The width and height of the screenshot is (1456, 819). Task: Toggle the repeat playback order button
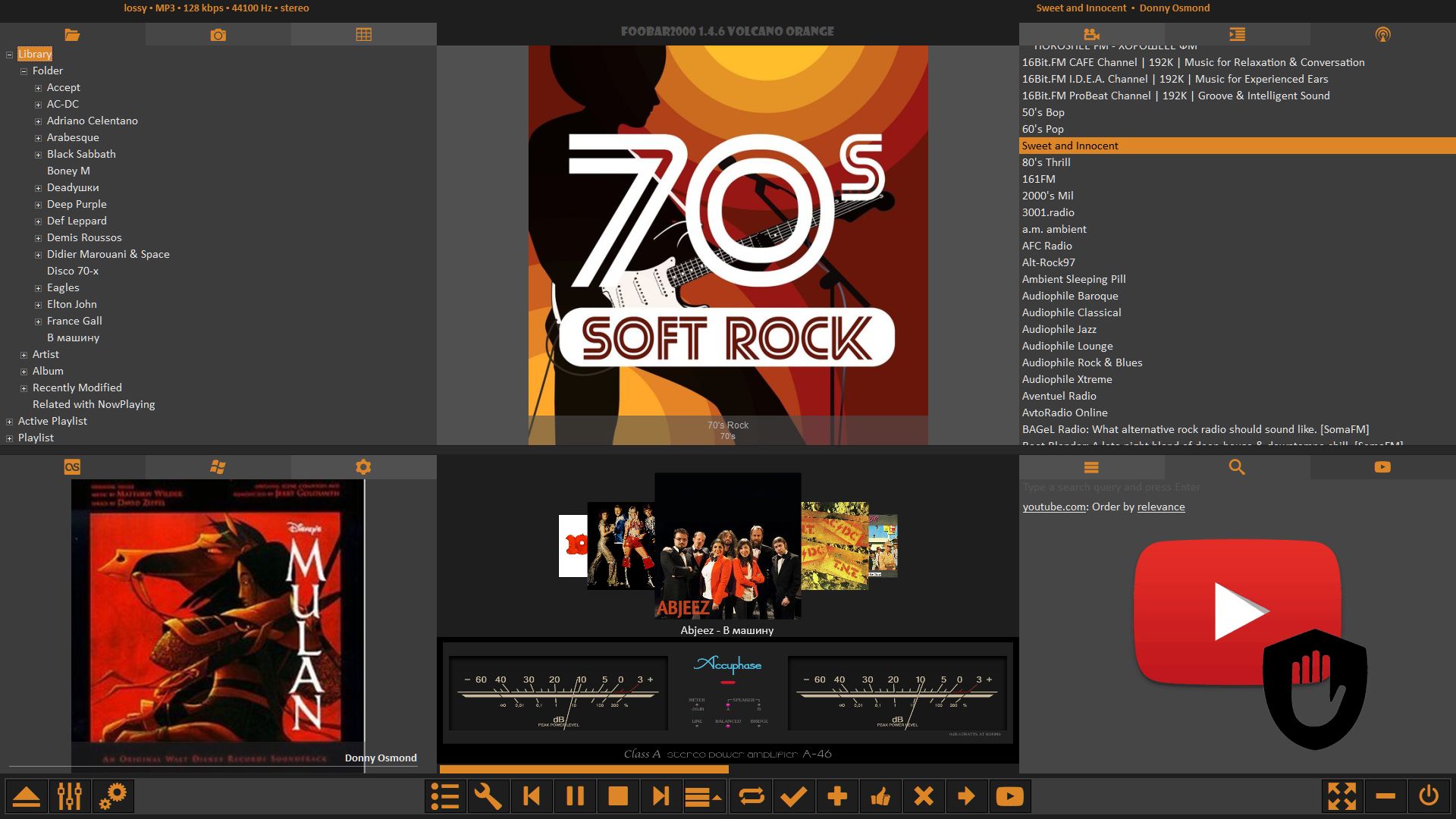click(751, 796)
